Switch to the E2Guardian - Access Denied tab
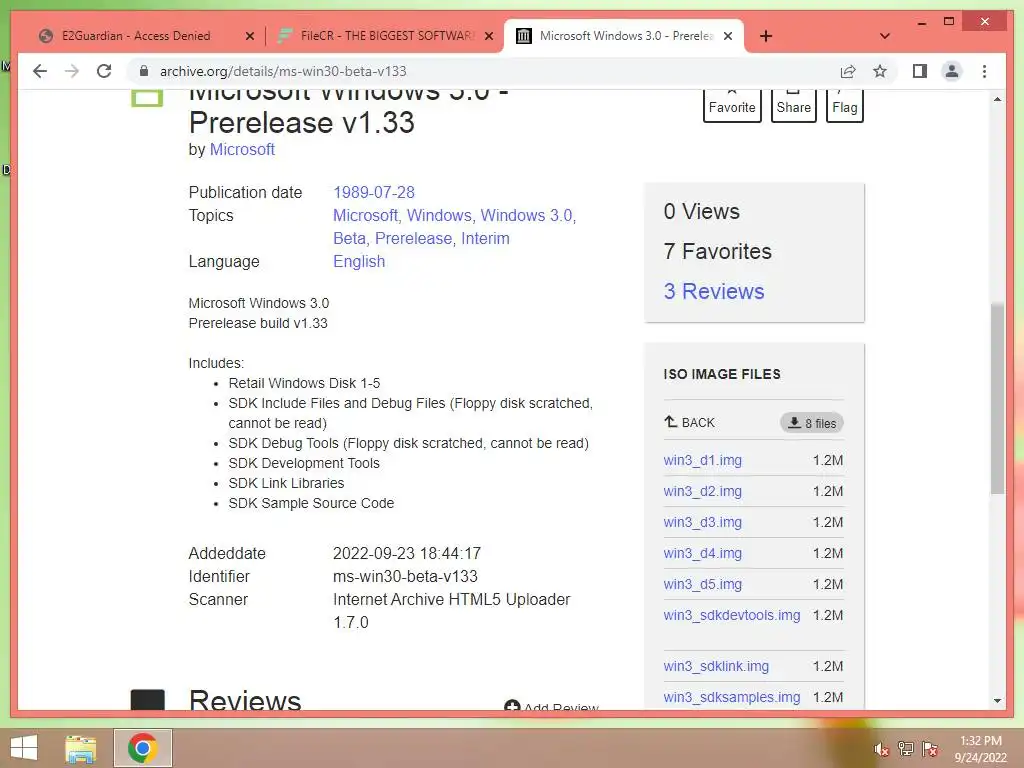 (x=135, y=36)
